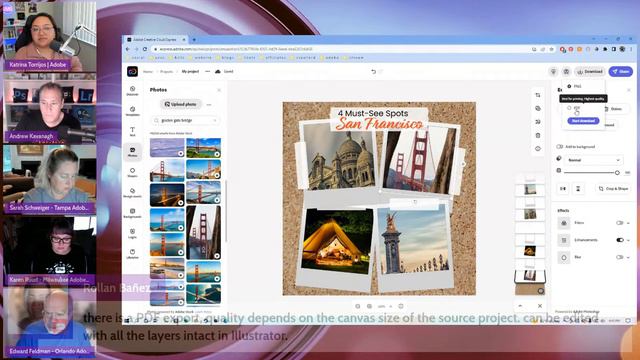Select the Text tool in sidebar

[x=132, y=131]
